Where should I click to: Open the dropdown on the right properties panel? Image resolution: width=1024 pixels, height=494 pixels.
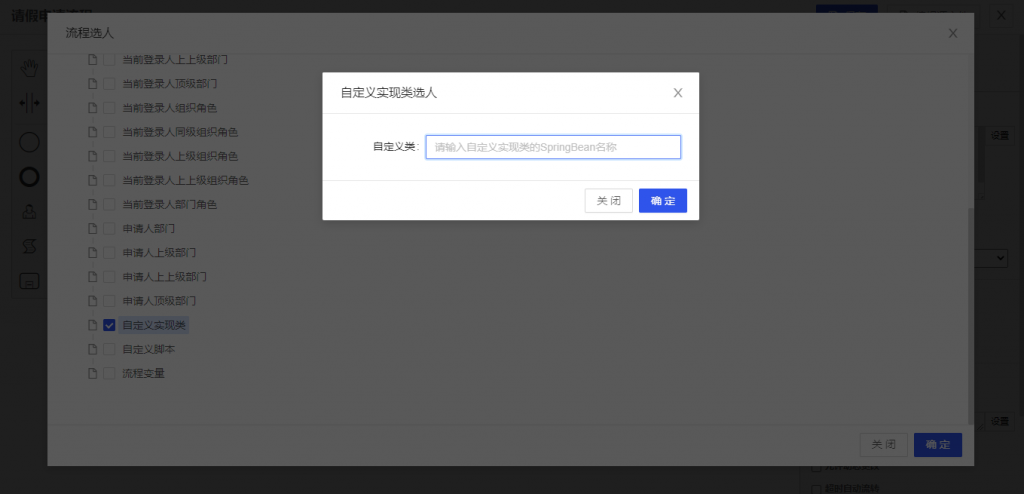click(x=998, y=258)
